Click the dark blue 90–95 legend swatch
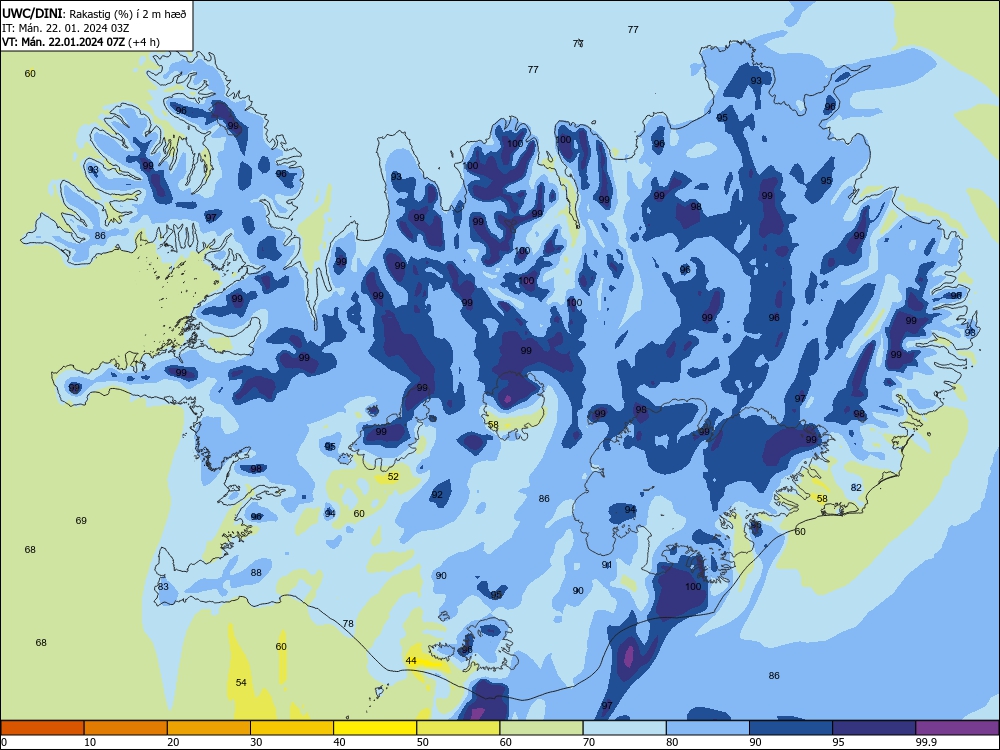The width and height of the screenshot is (1000, 750). [791, 728]
